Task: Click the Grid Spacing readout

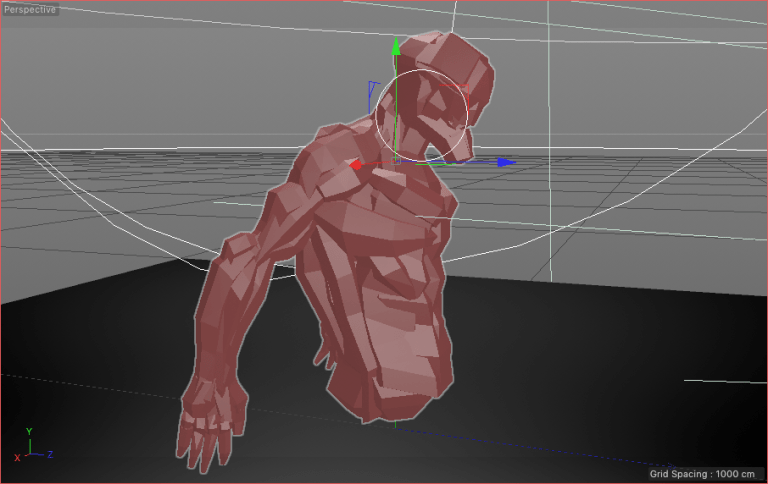Action: [703, 473]
